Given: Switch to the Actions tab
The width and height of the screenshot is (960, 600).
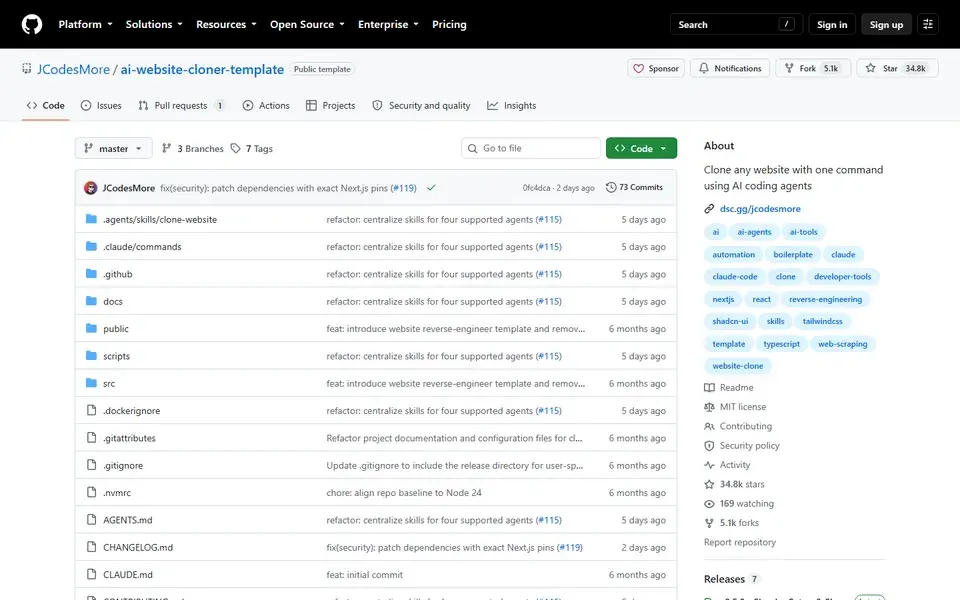Looking at the screenshot, I should (266, 105).
